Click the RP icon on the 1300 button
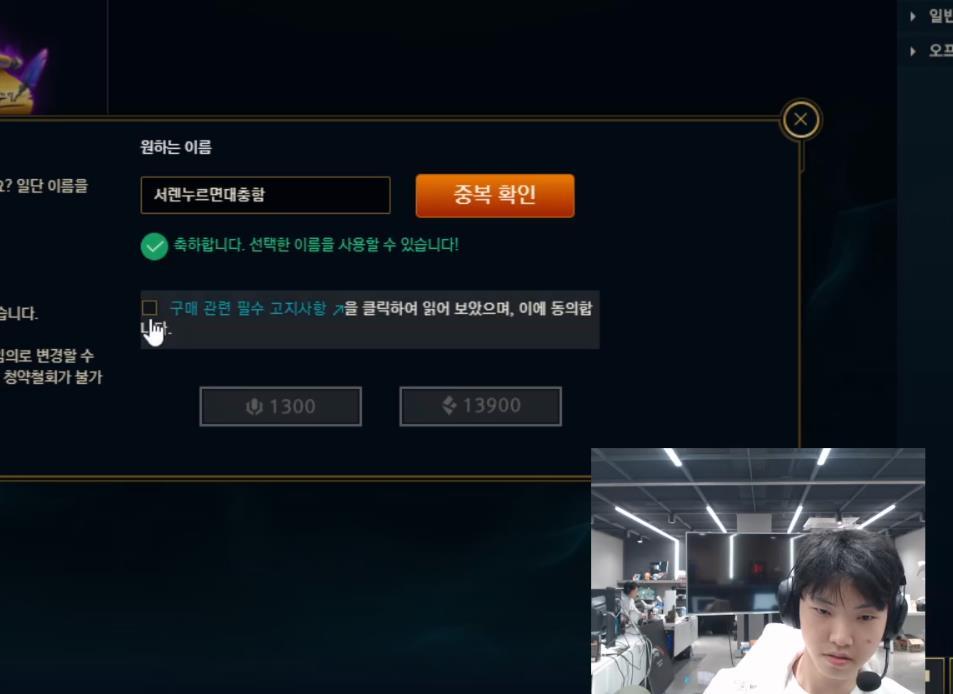The width and height of the screenshot is (953, 694). (254, 407)
